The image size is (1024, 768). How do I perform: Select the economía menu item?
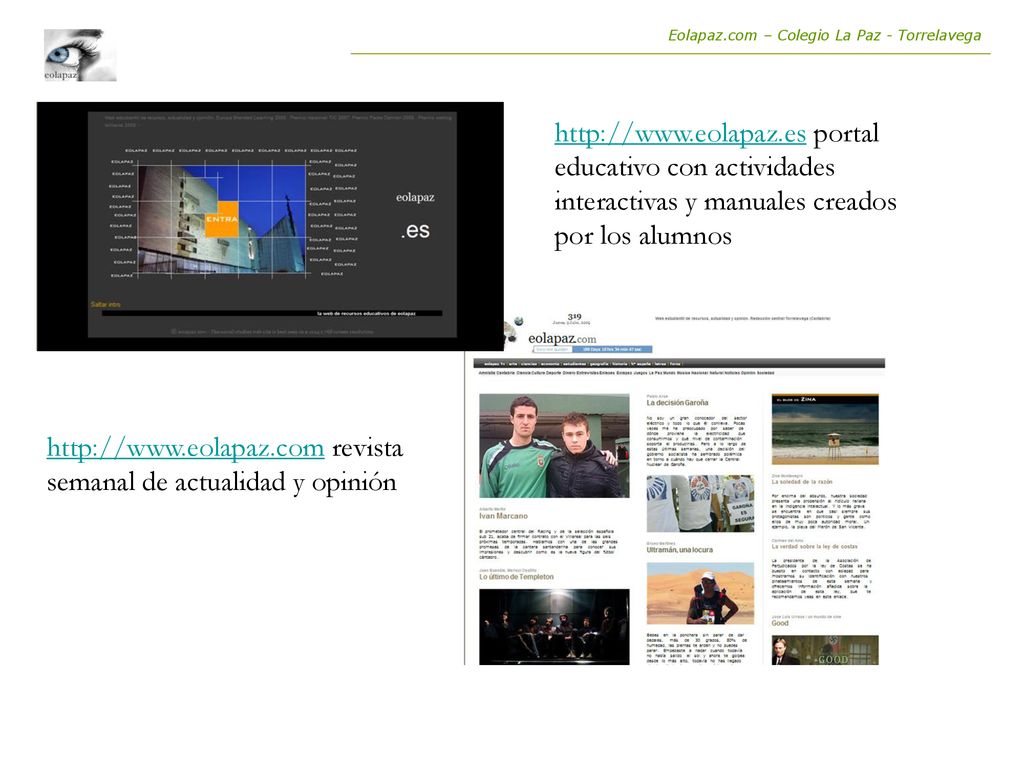(x=550, y=364)
